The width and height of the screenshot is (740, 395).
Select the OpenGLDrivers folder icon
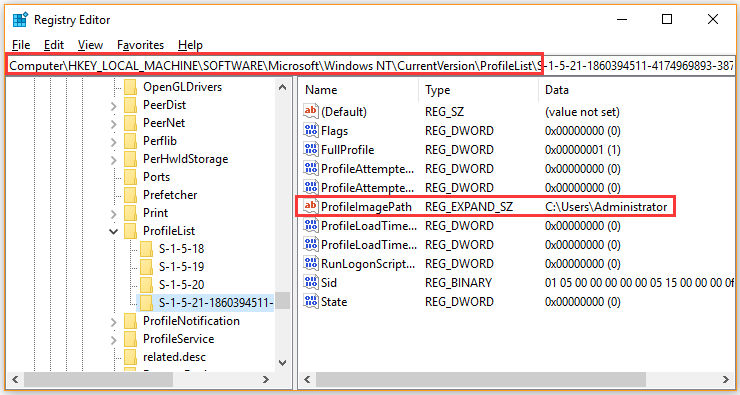tap(130, 87)
